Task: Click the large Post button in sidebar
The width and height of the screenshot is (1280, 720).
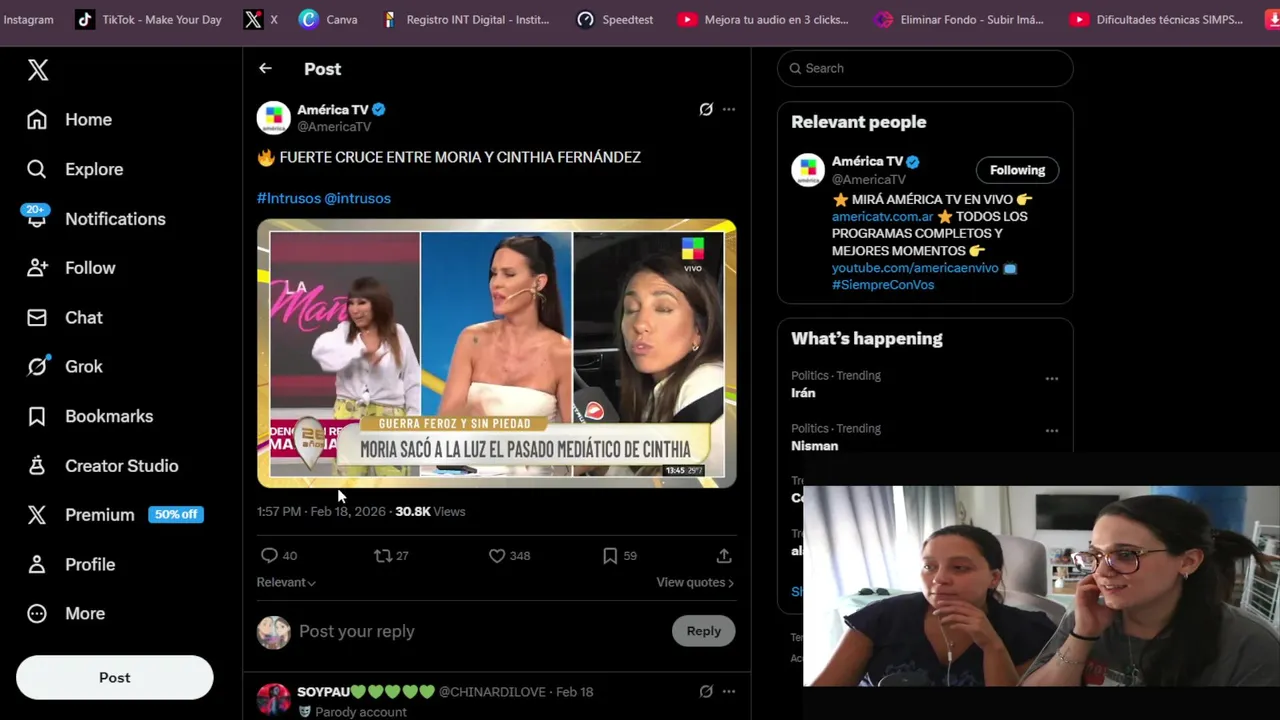Action: point(115,677)
